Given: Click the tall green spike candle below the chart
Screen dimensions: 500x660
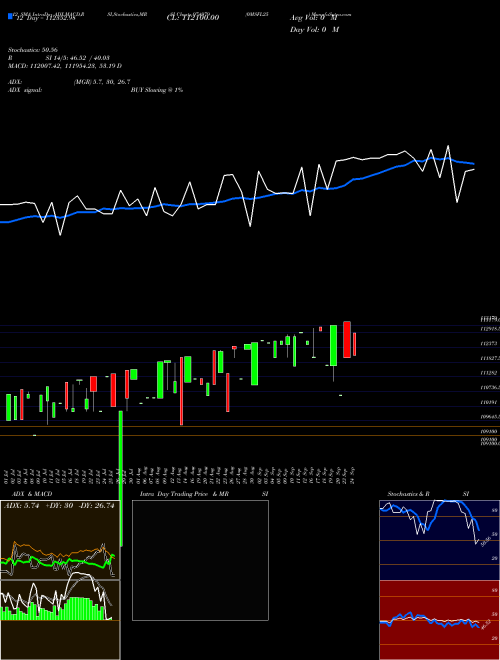Looking at the screenshot, I should [x=121, y=479].
